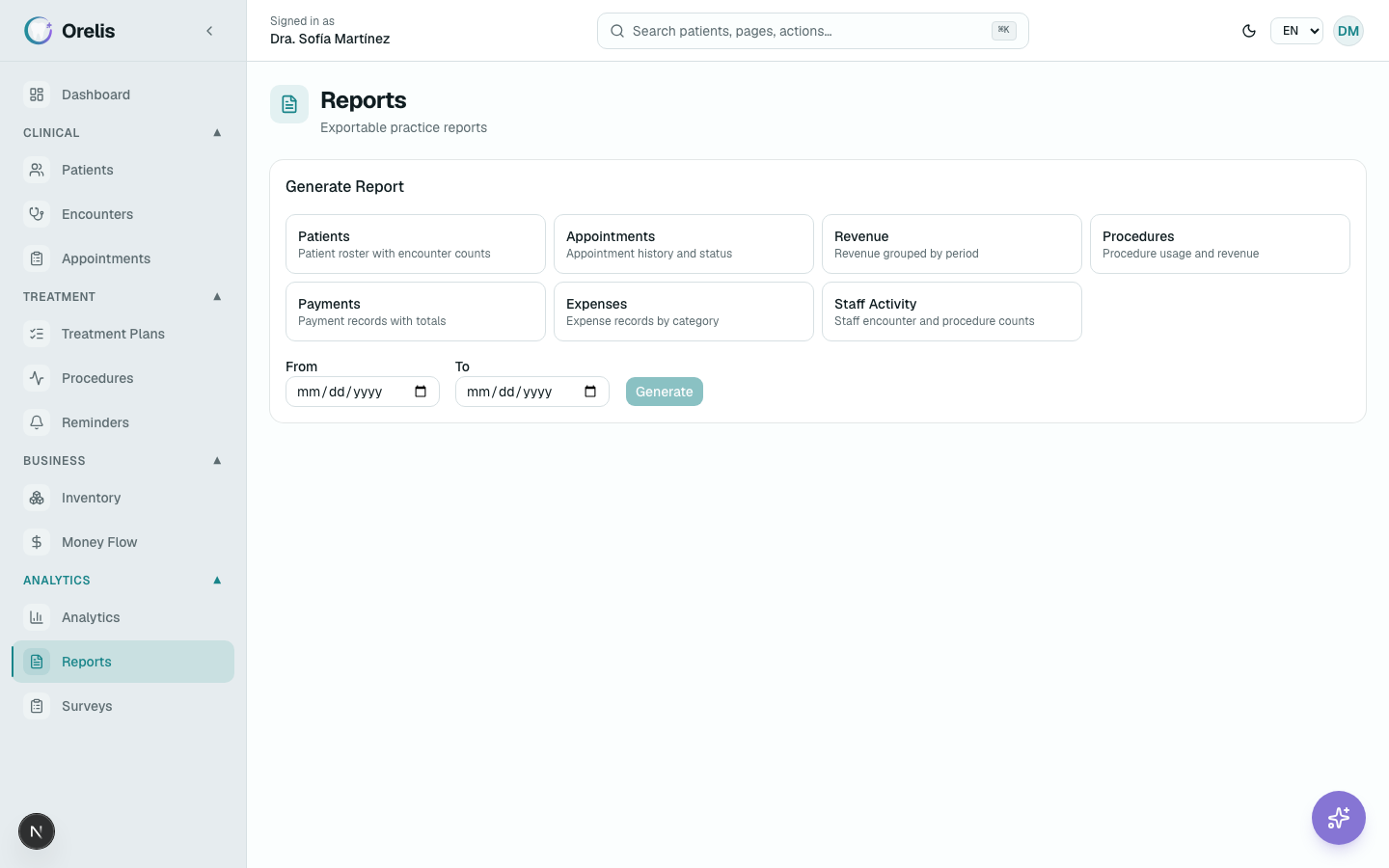Go to Dashboard page
The width and height of the screenshot is (1389, 868).
[123, 95]
